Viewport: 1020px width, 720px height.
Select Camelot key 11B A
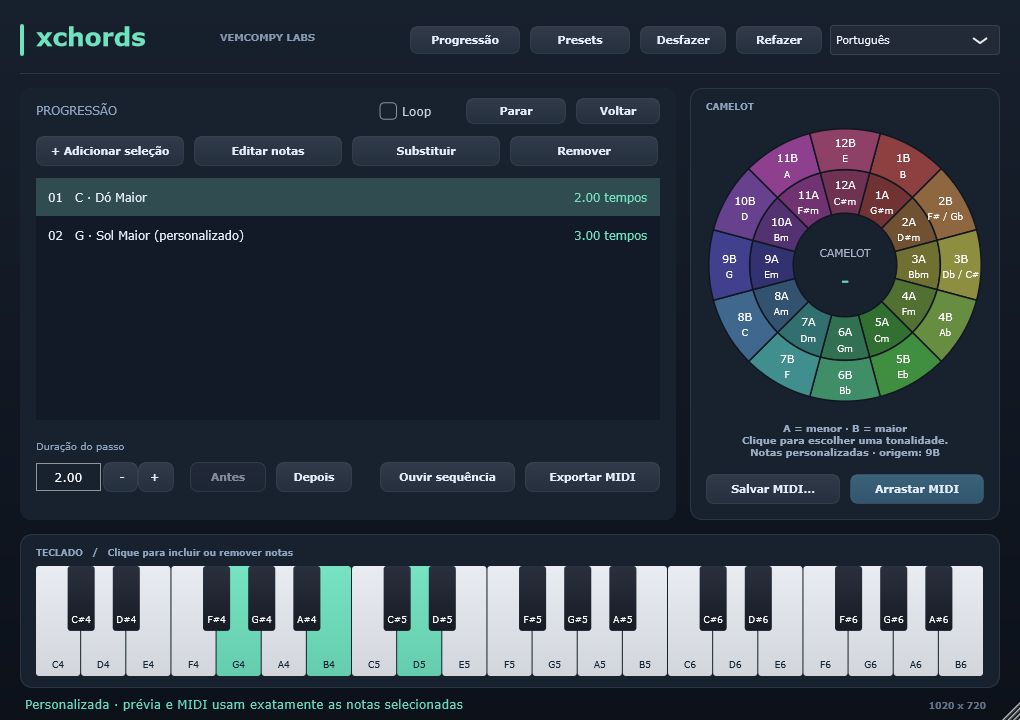click(787, 165)
